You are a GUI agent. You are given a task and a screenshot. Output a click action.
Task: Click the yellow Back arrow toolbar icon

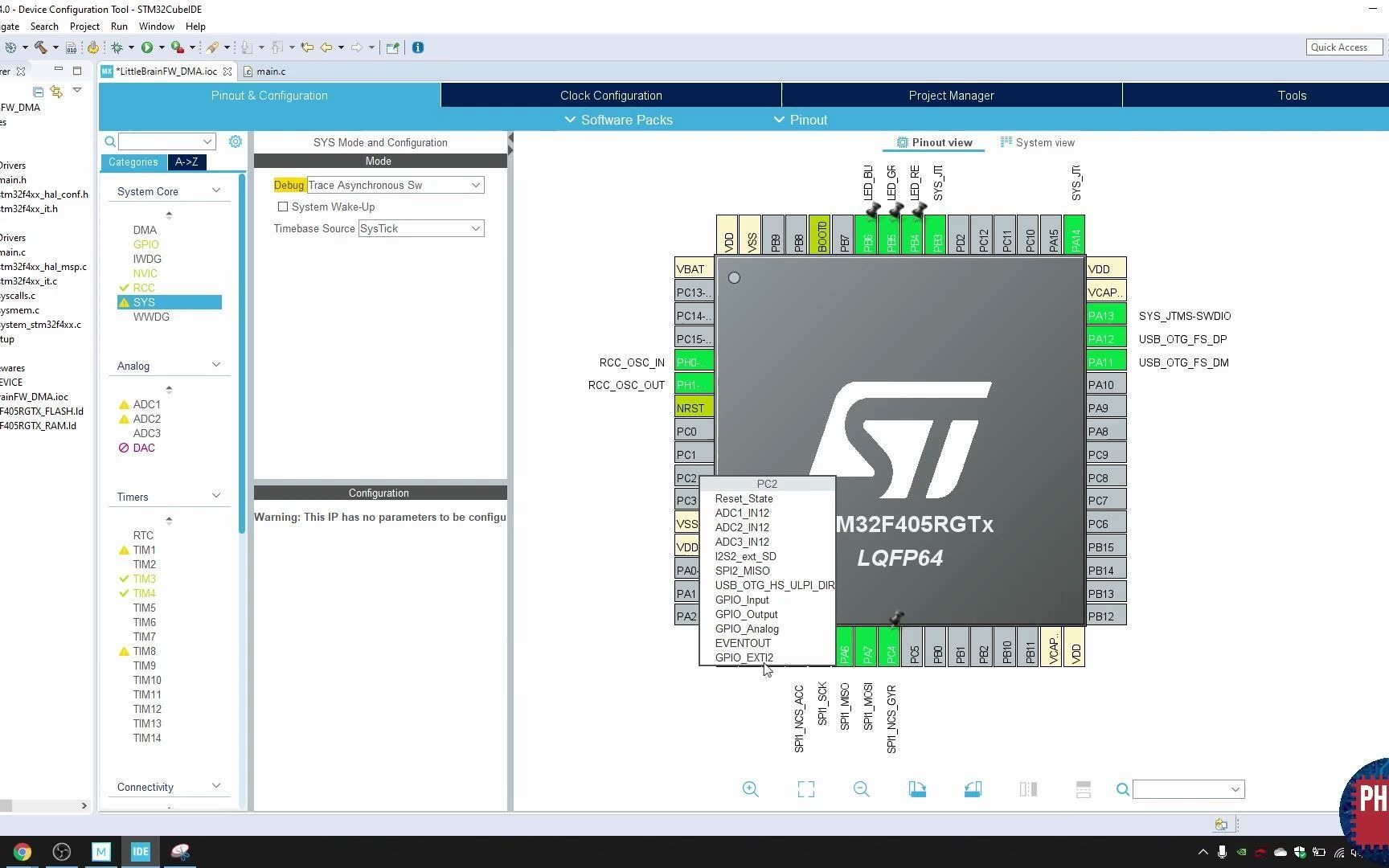[x=326, y=47]
